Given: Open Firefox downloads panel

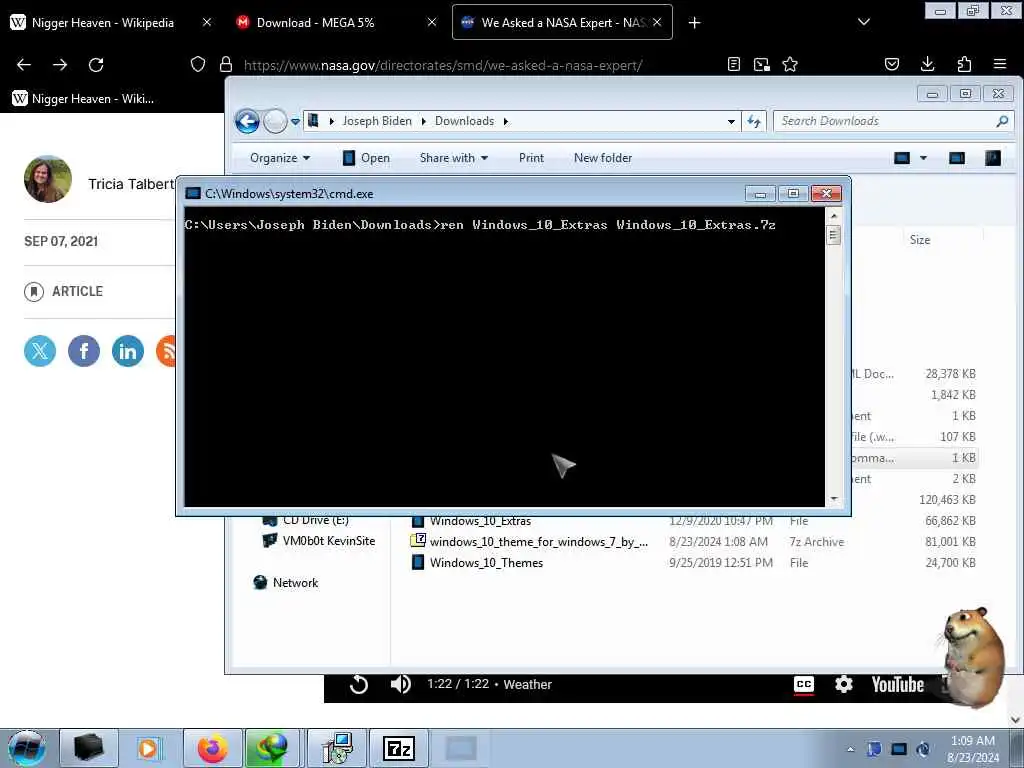Looking at the screenshot, I should [927, 64].
